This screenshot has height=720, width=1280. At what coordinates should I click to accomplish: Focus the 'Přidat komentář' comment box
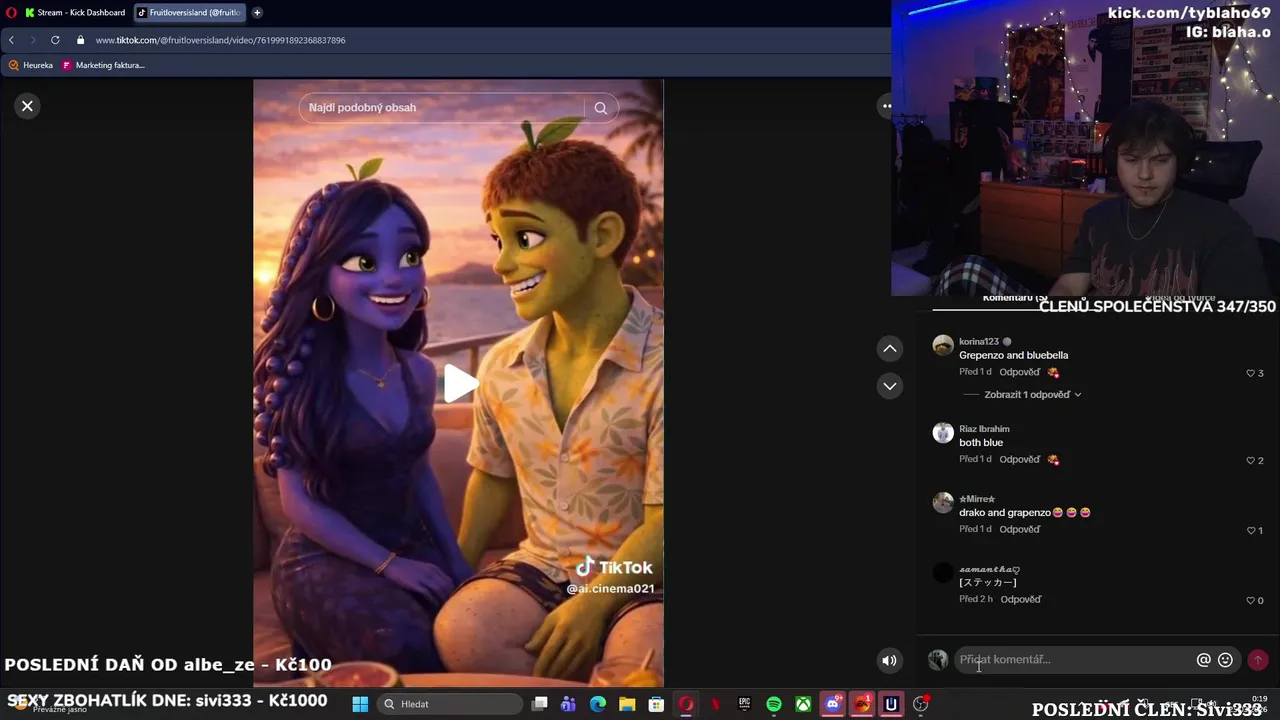coord(1075,660)
